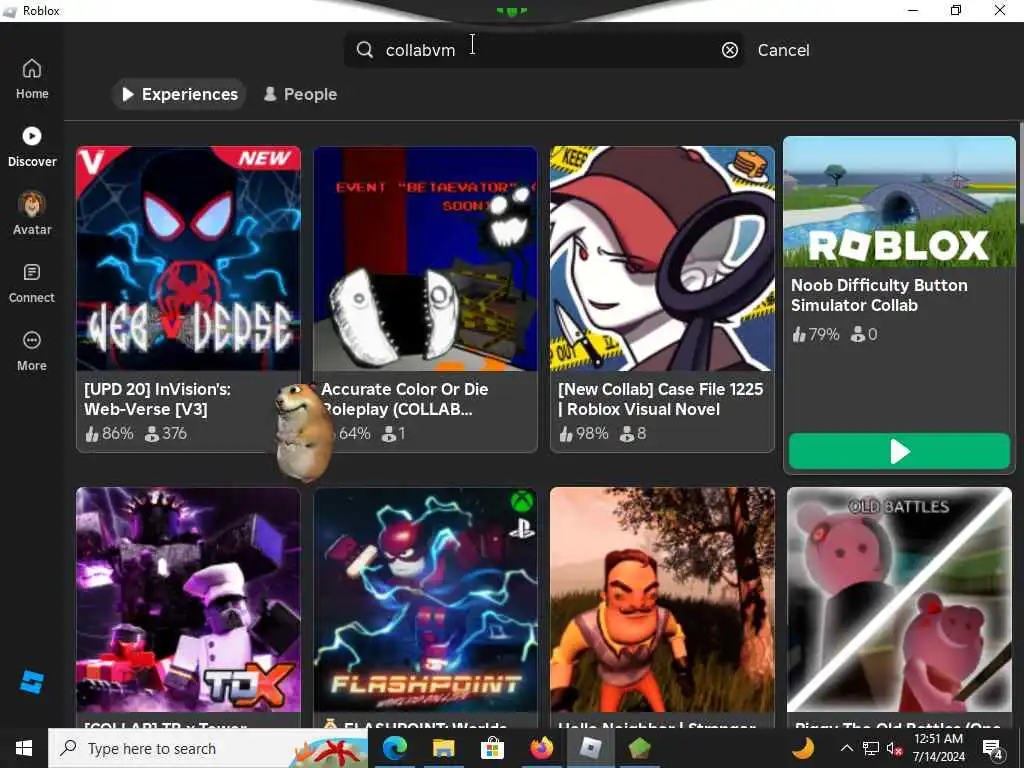
Task: Clear the search text with the X icon
Action: (729, 50)
